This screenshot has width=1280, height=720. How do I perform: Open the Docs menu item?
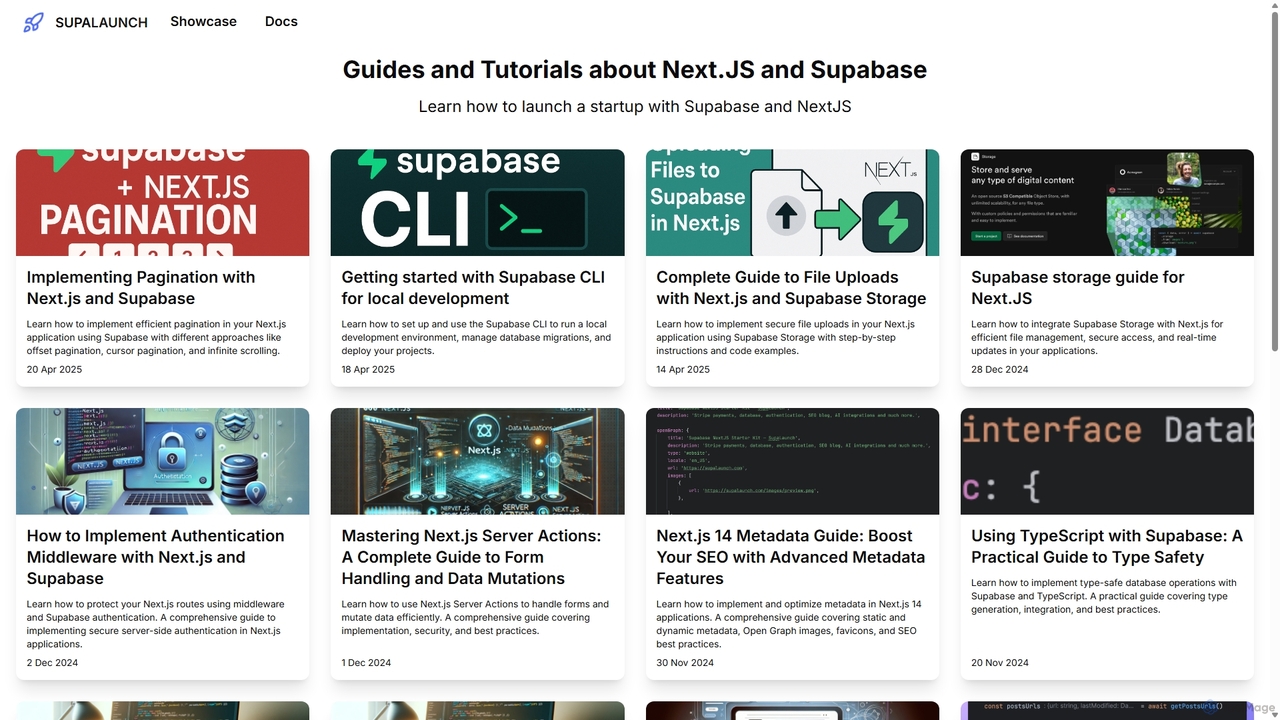click(281, 21)
